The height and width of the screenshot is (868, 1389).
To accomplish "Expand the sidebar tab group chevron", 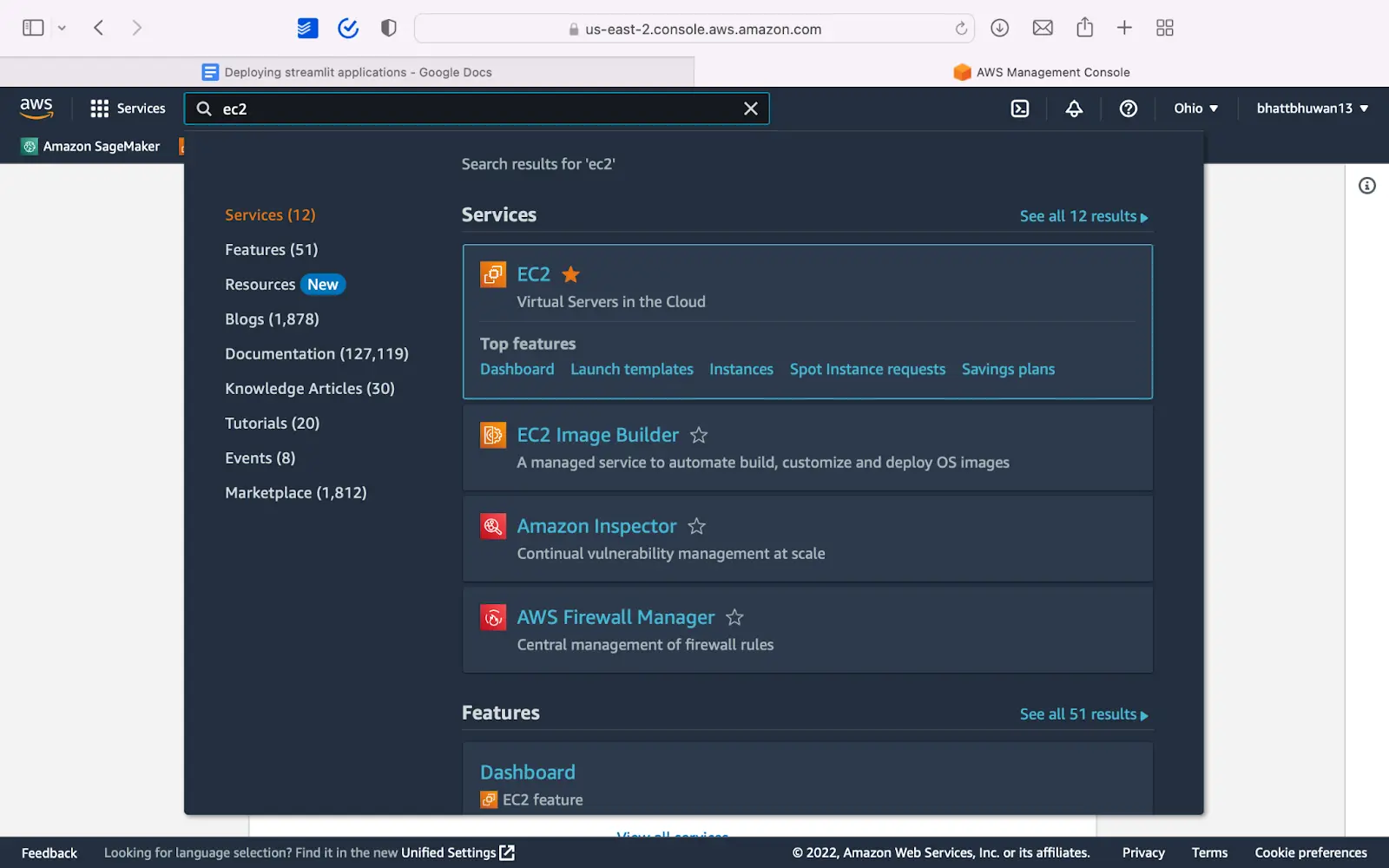I will [x=62, y=28].
